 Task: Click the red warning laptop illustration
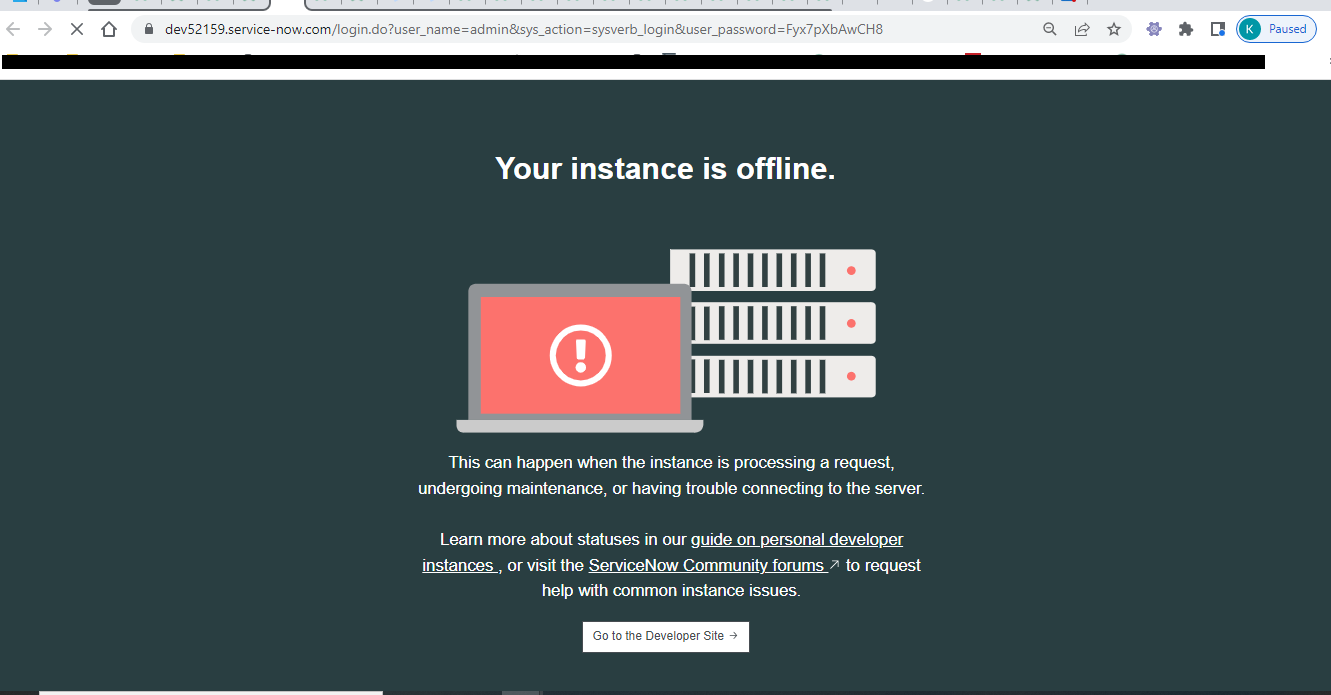[x=580, y=358]
